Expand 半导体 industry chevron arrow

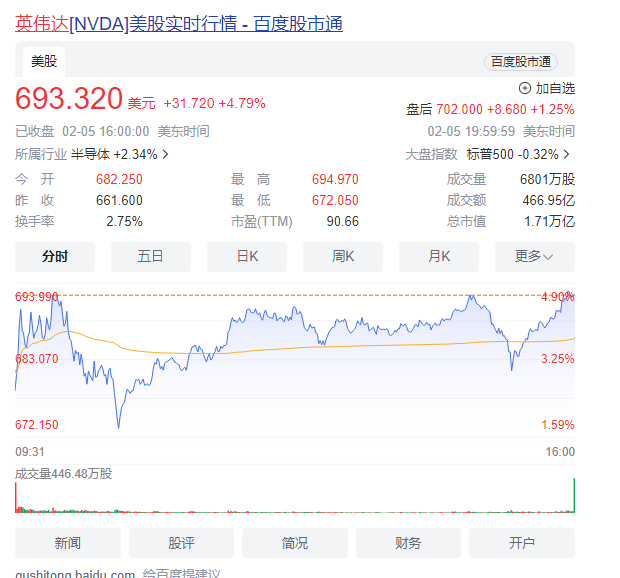165,155
